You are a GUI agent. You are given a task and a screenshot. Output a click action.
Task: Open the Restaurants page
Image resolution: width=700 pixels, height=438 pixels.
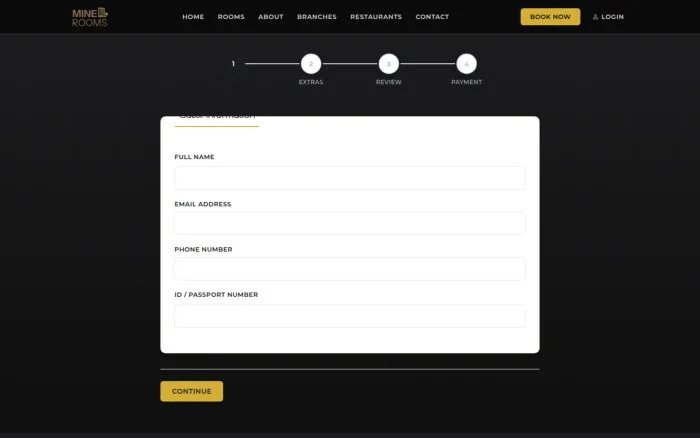point(376,17)
